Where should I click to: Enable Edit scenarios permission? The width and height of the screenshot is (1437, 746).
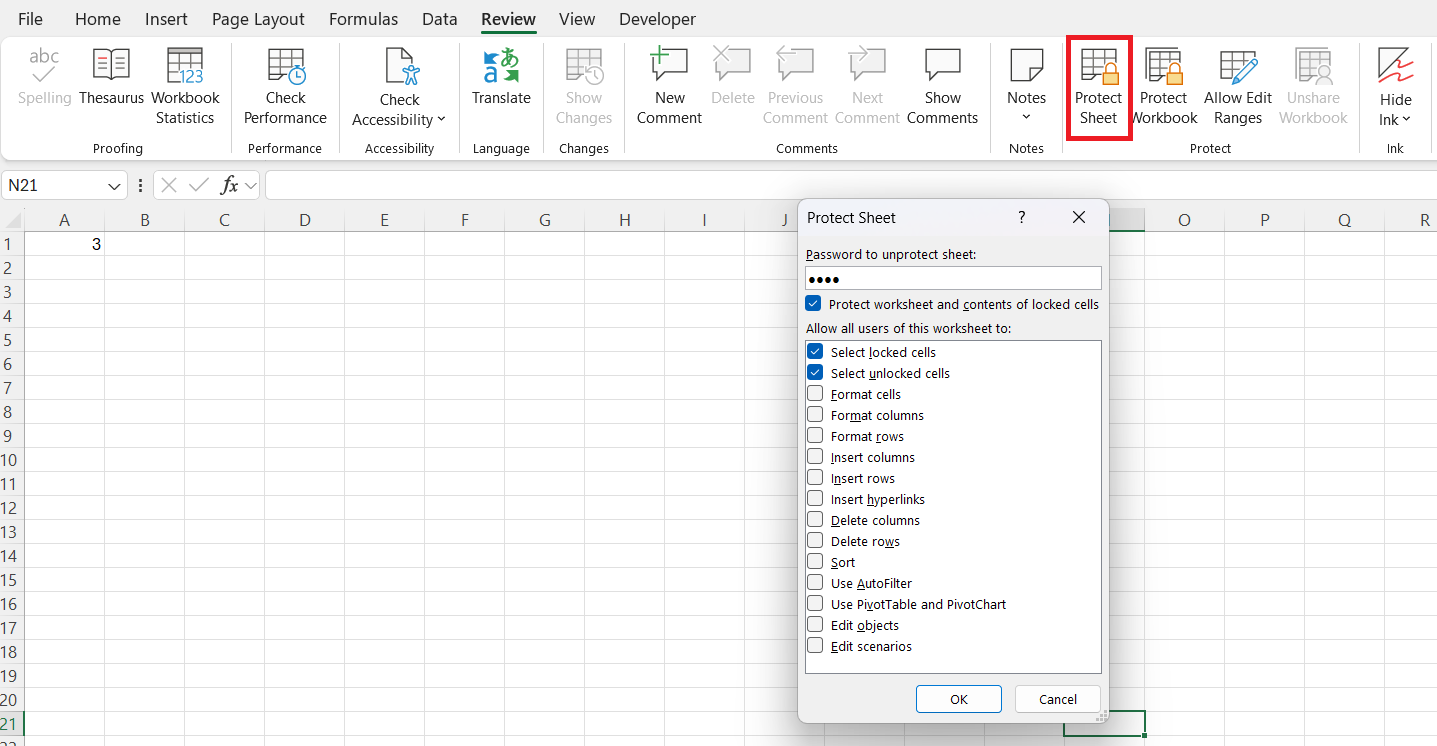(815, 646)
